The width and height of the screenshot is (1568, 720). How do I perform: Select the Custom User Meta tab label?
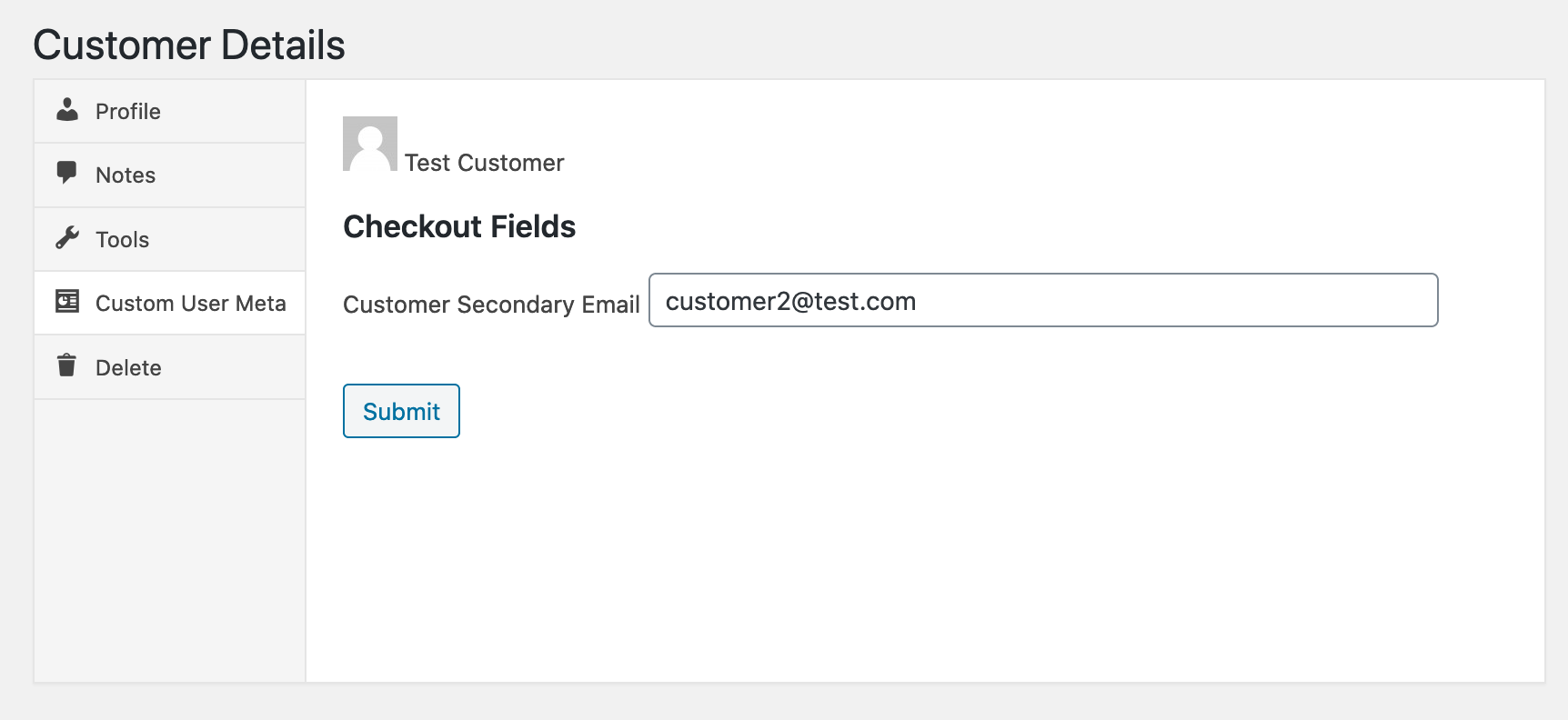click(x=191, y=304)
